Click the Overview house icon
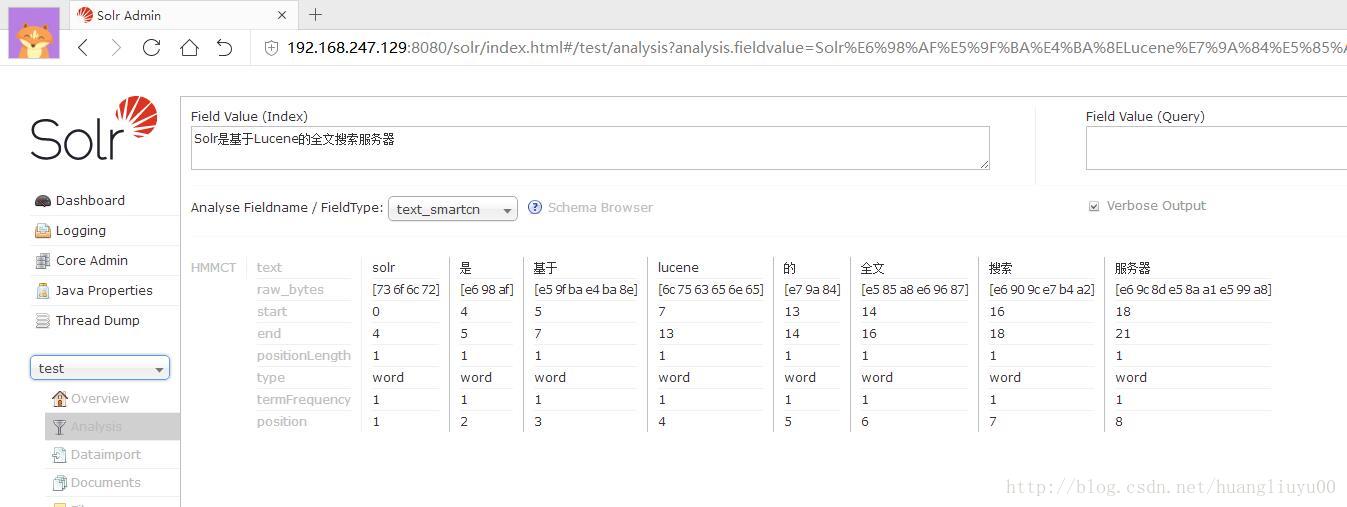The width and height of the screenshot is (1347, 507). [60, 398]
